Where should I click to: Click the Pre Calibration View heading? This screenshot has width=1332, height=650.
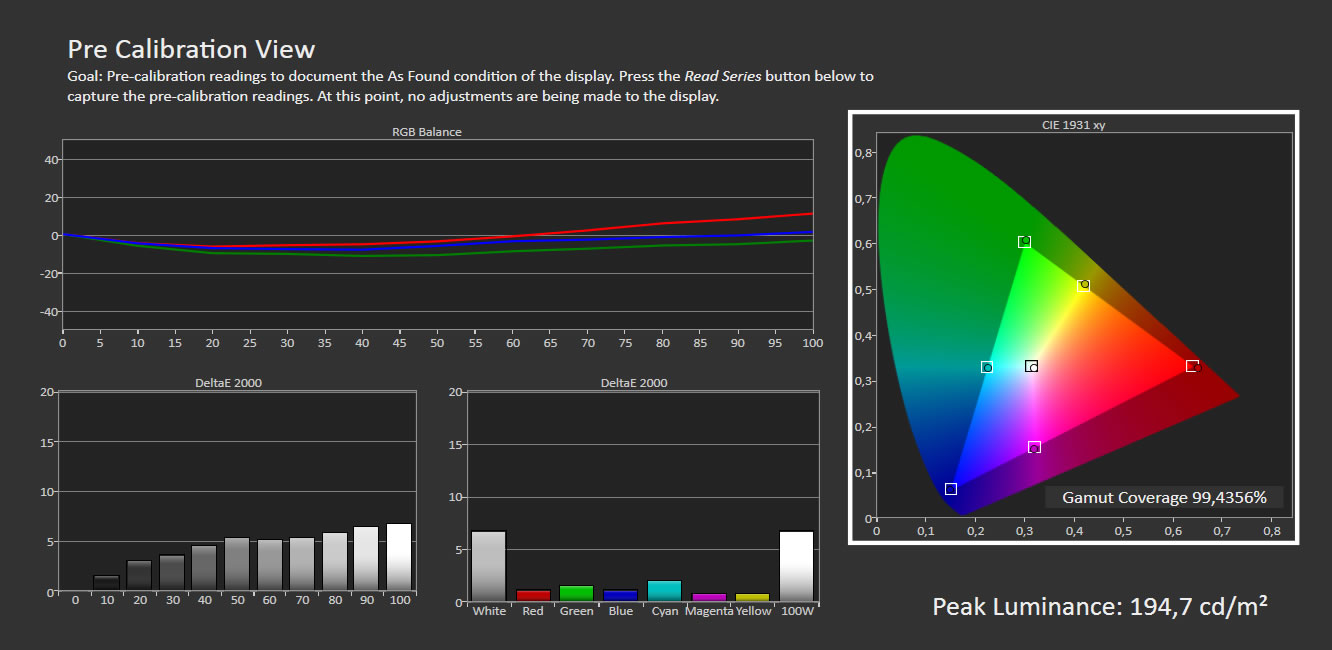[191, 49]
